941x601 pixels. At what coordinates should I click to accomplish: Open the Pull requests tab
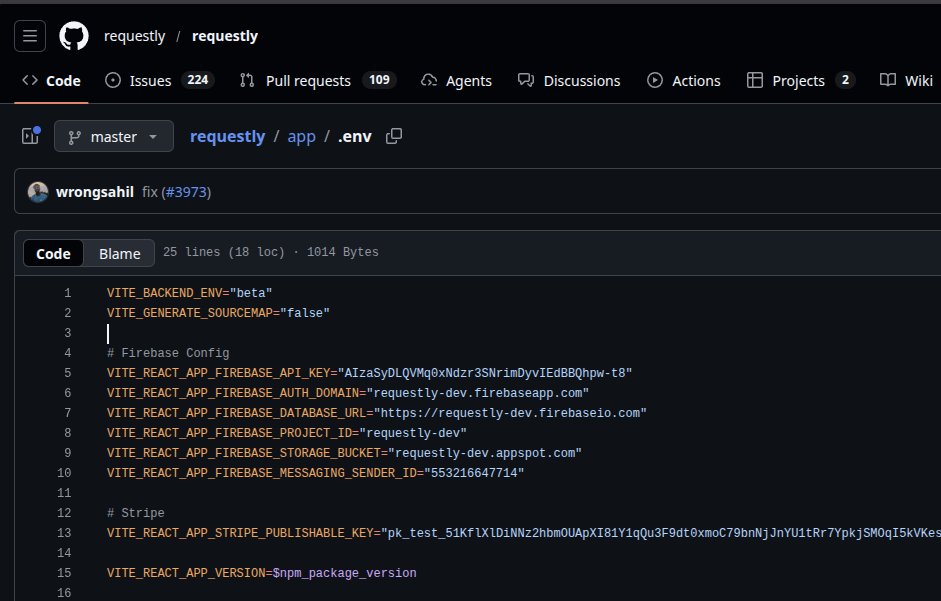(x=317, y=80)
